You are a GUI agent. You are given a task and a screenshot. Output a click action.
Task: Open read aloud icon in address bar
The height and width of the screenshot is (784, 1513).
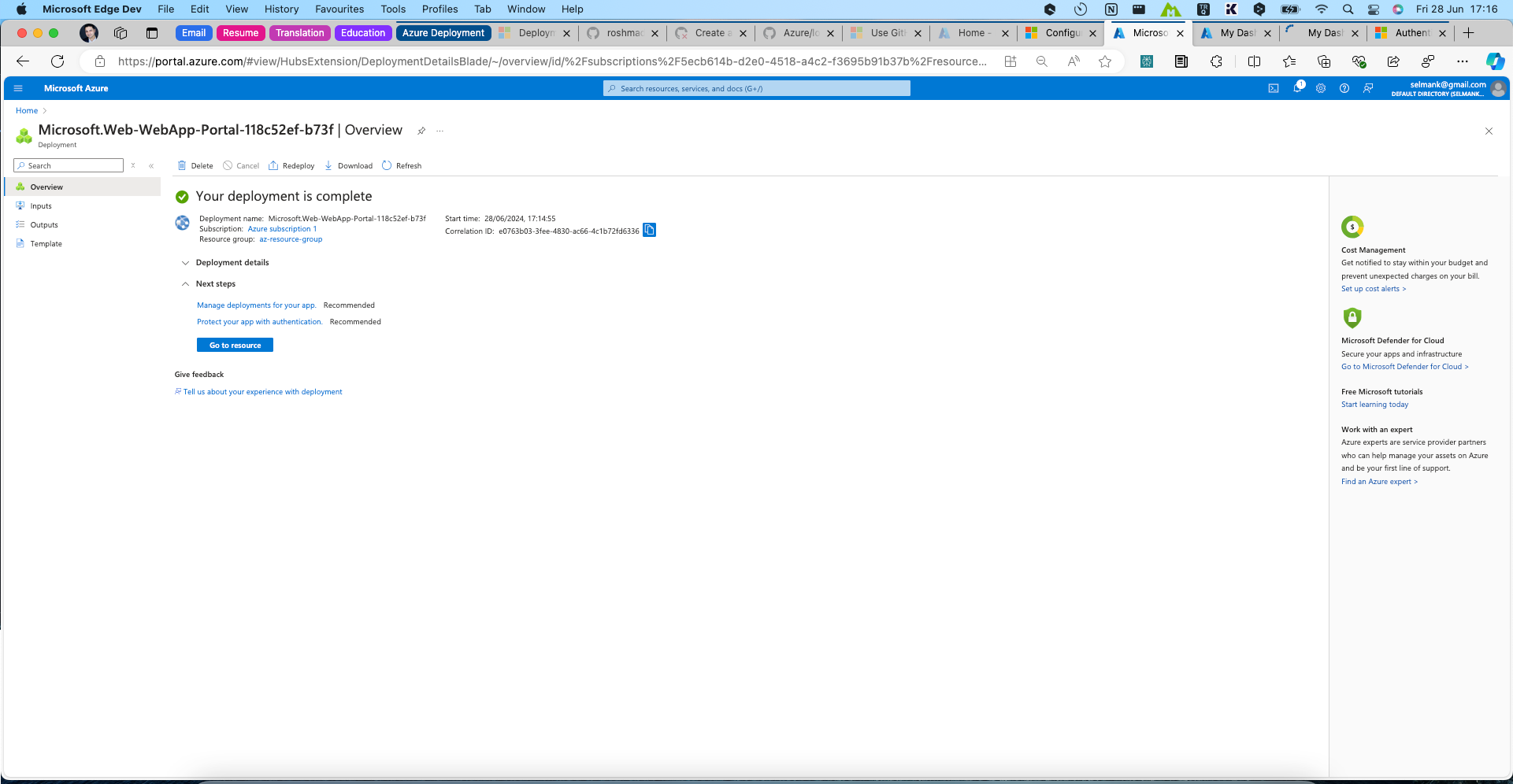[x=1074, y=61]
